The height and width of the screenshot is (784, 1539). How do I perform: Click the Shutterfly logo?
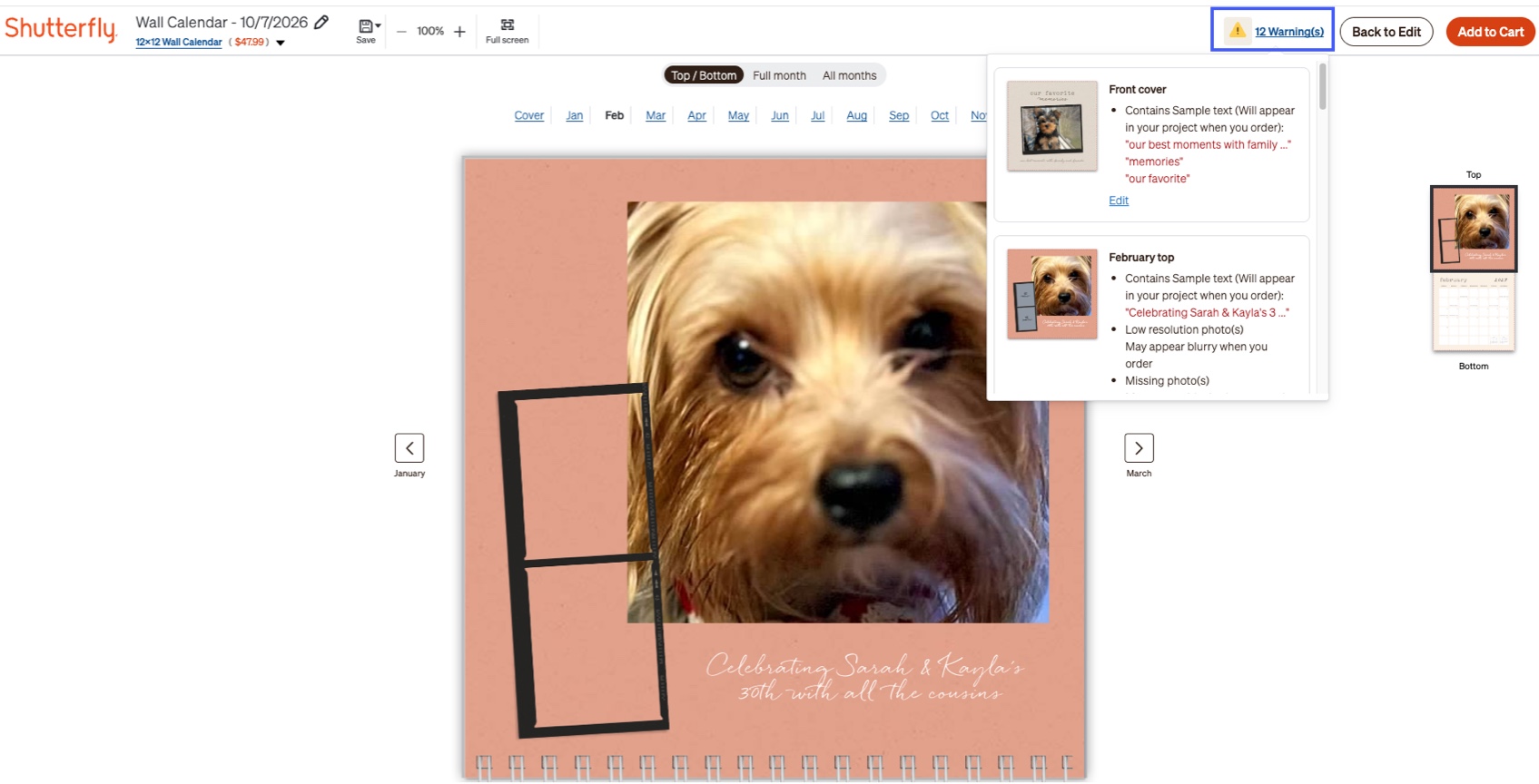(61, 29)
